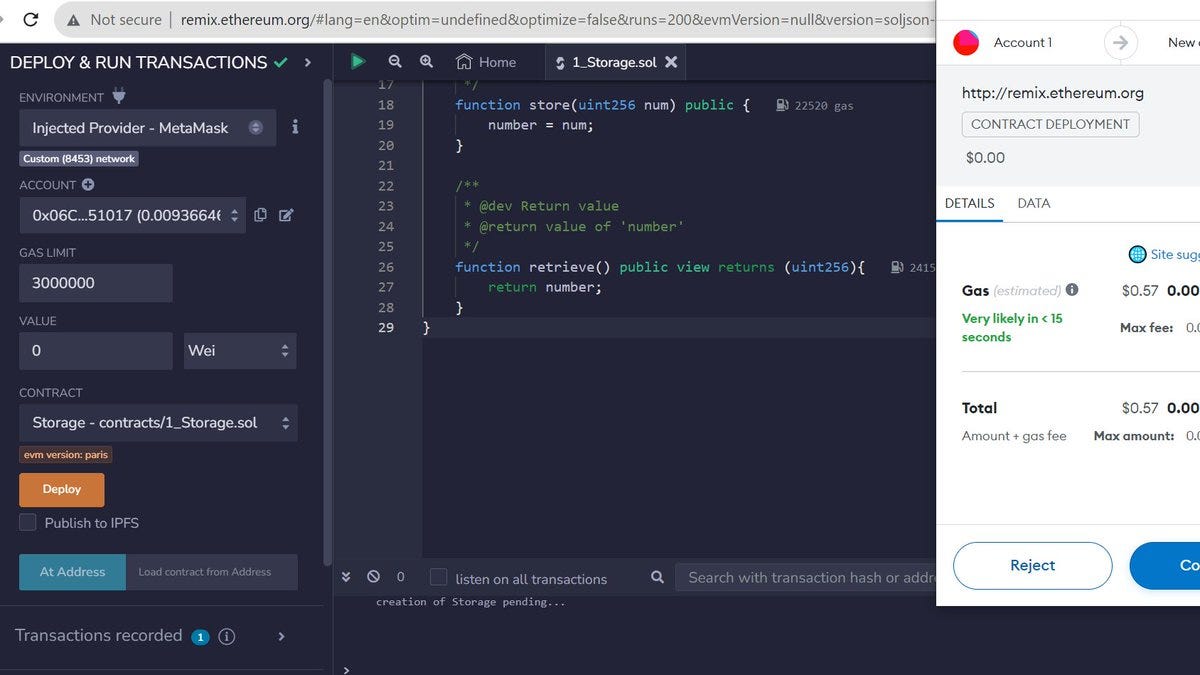
Task: Click the Home tab house icon
Action: tap(464, 62)
